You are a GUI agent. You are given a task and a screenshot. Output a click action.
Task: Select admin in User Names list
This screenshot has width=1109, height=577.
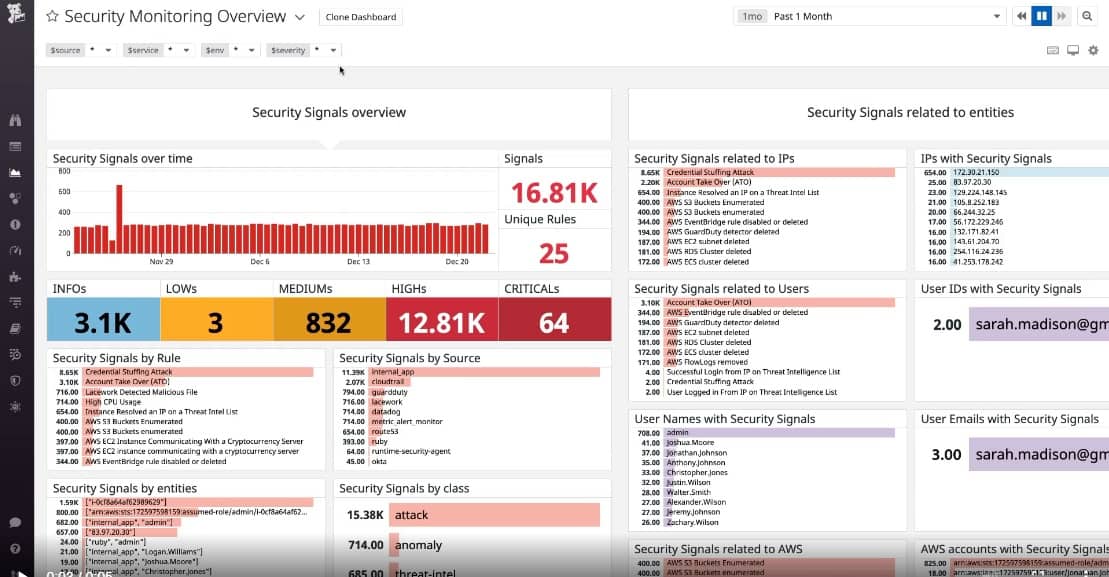click(x=767, y=433)
